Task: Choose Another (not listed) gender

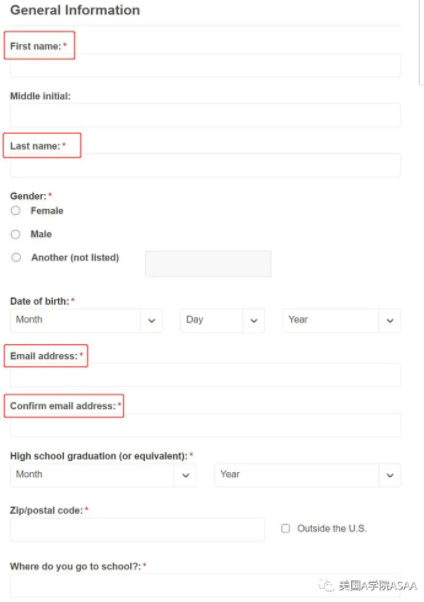Action: point(16,257)
